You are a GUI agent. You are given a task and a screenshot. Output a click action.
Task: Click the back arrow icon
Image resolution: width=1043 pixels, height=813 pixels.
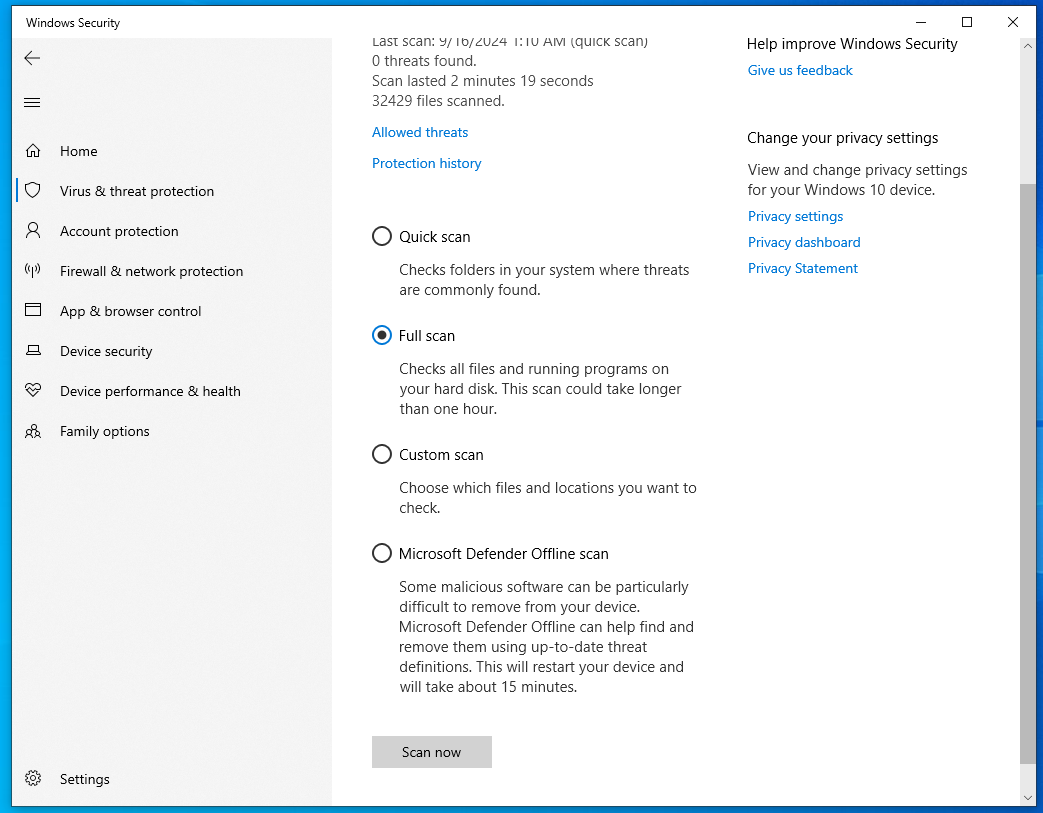[32, 58]
